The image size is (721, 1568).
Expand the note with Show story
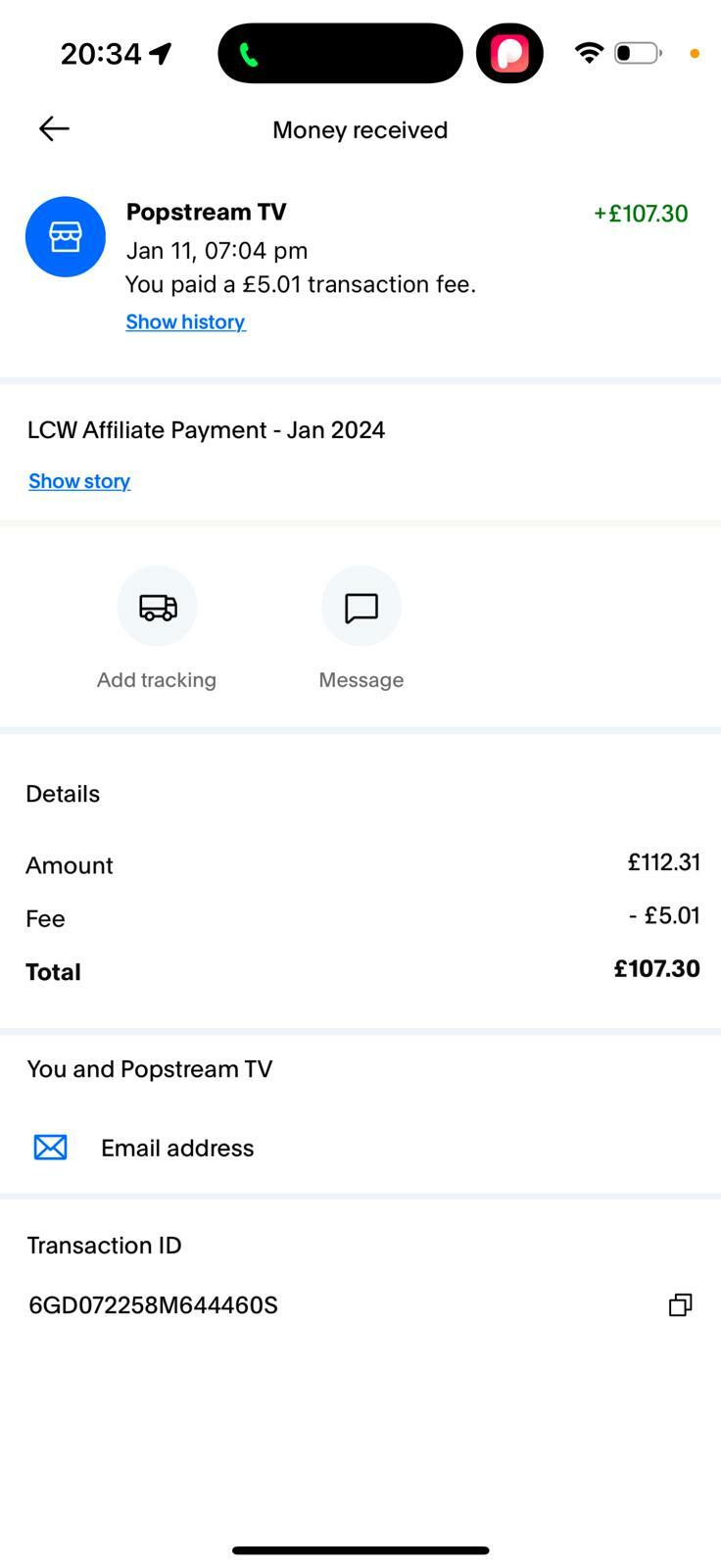[79, 481]
